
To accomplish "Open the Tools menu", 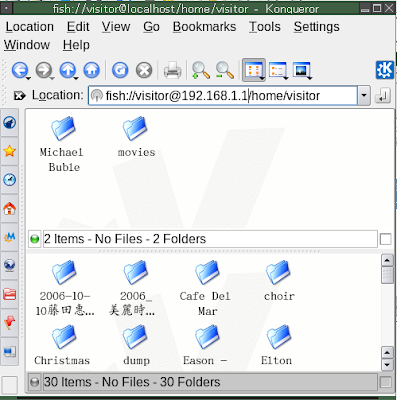I will coord(265,27).
